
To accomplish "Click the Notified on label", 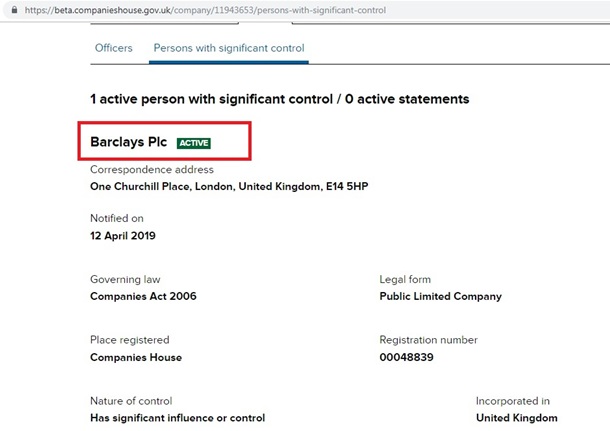I will point(117,218).
